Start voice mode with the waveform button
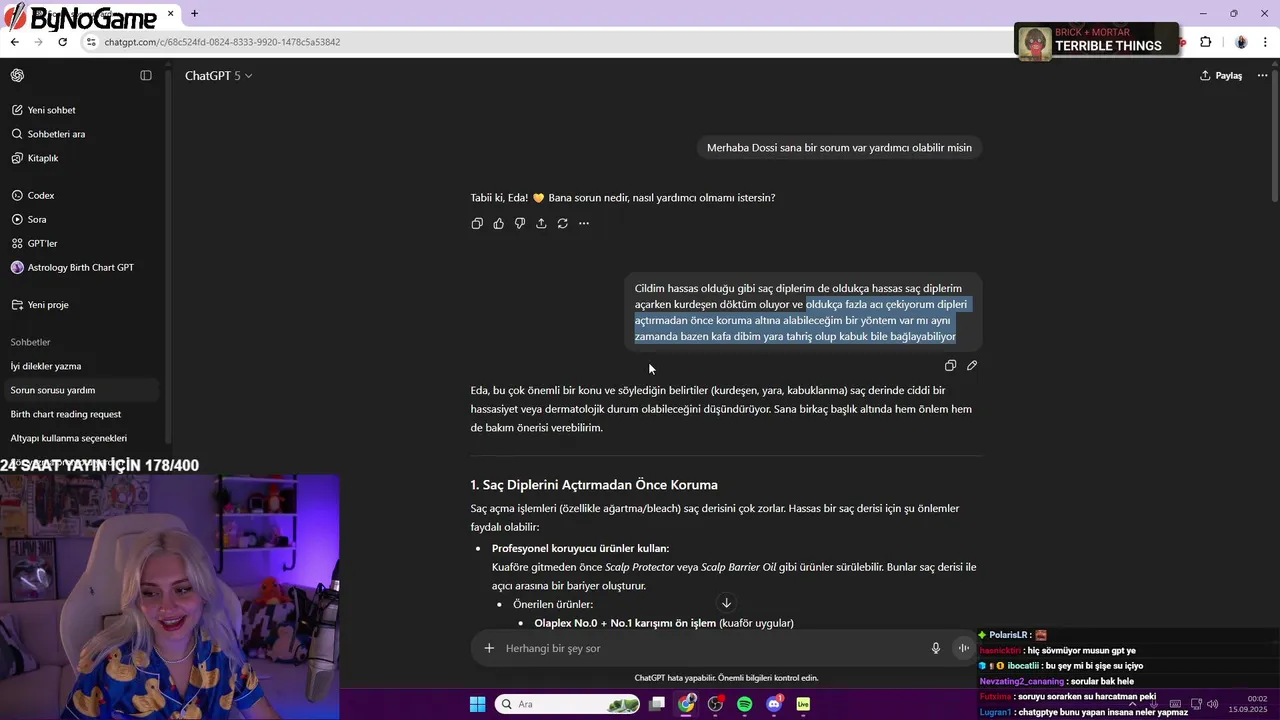The image size is (1280, 720). pyautogui.click(x=964, y=648)
